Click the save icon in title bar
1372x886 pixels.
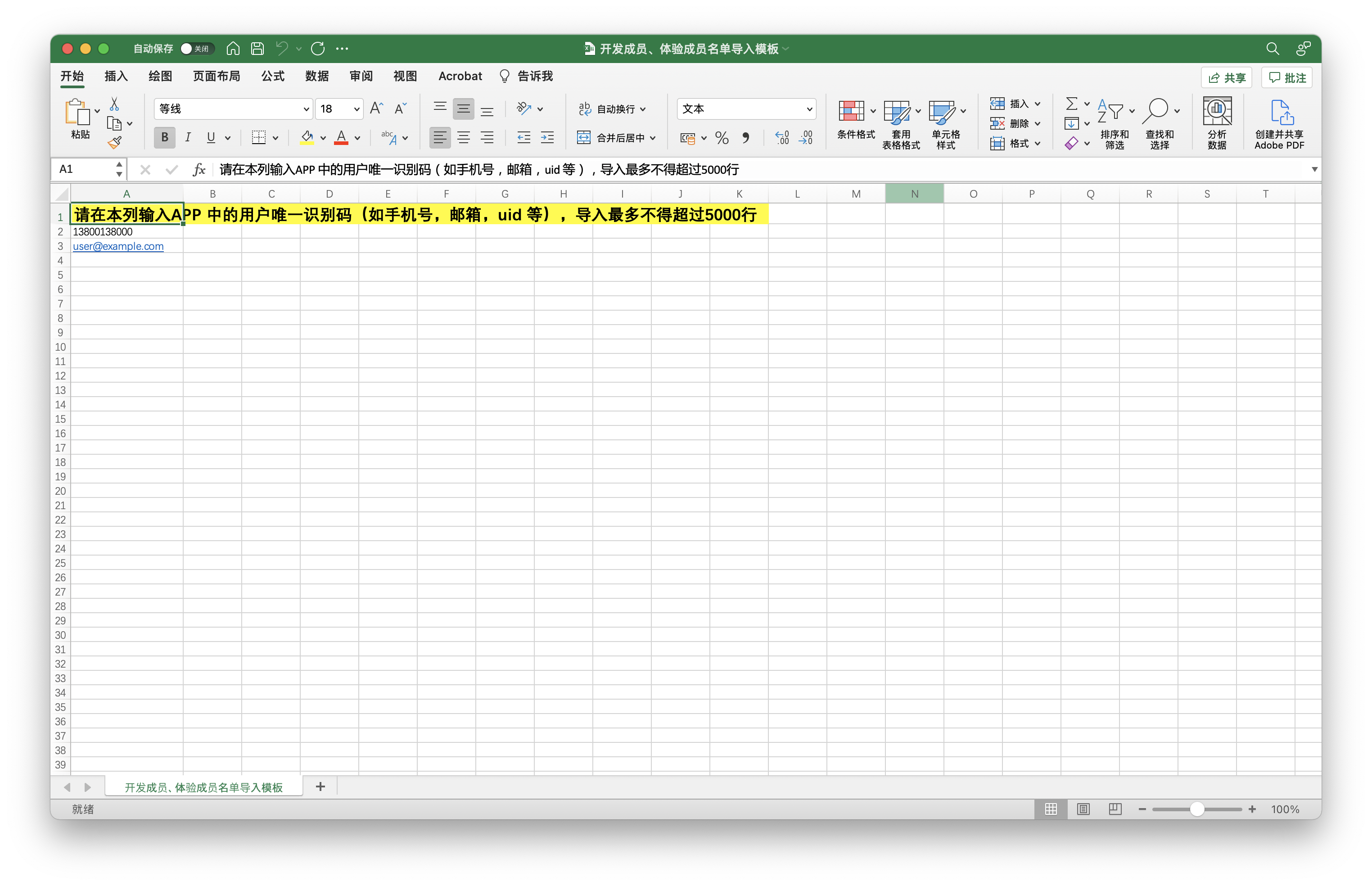[258, 48]
